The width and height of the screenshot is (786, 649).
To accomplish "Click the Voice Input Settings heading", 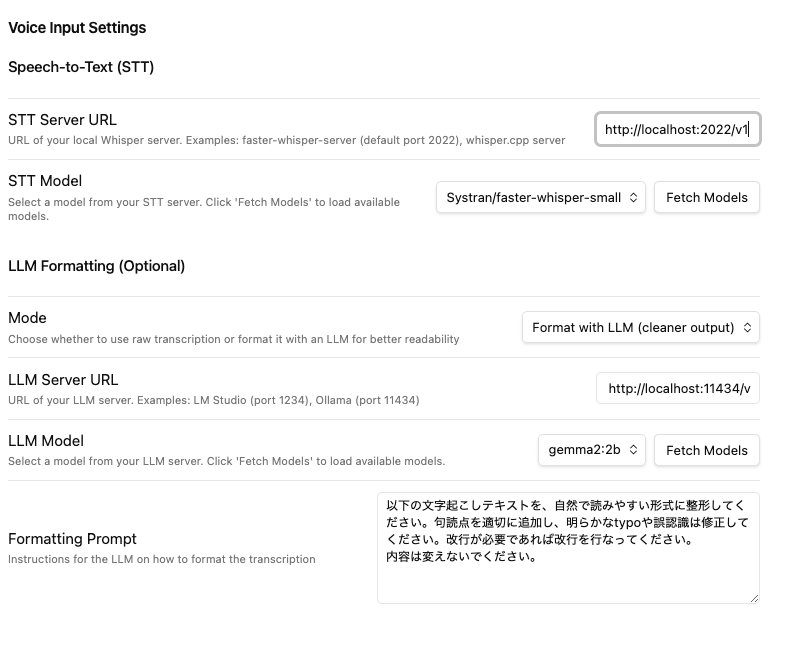I will (x=77, y=28).
